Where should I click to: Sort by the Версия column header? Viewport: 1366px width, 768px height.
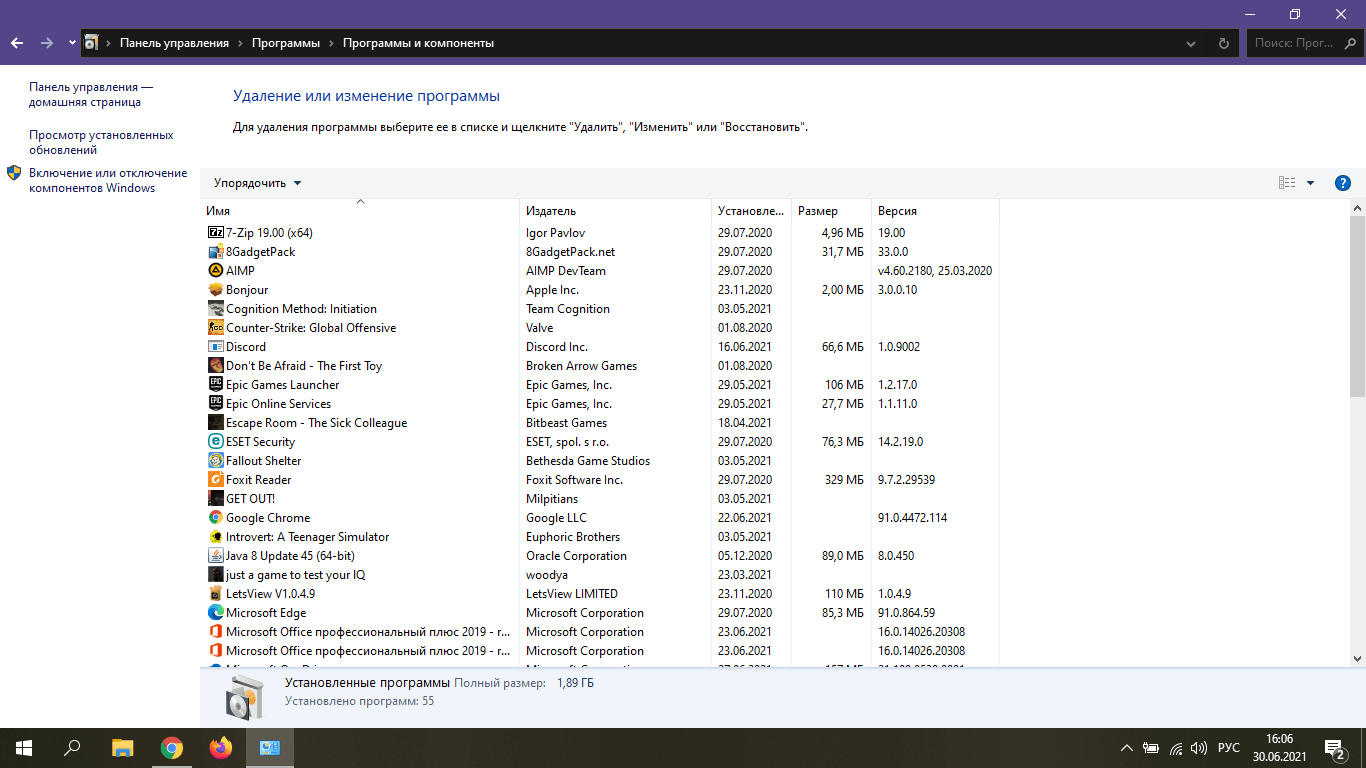pos(935,211)
